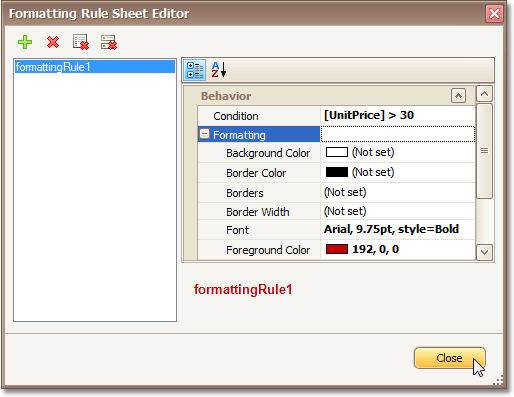
Task: Open the red Foreground Color swatch
Action: (x=337, y=249)
